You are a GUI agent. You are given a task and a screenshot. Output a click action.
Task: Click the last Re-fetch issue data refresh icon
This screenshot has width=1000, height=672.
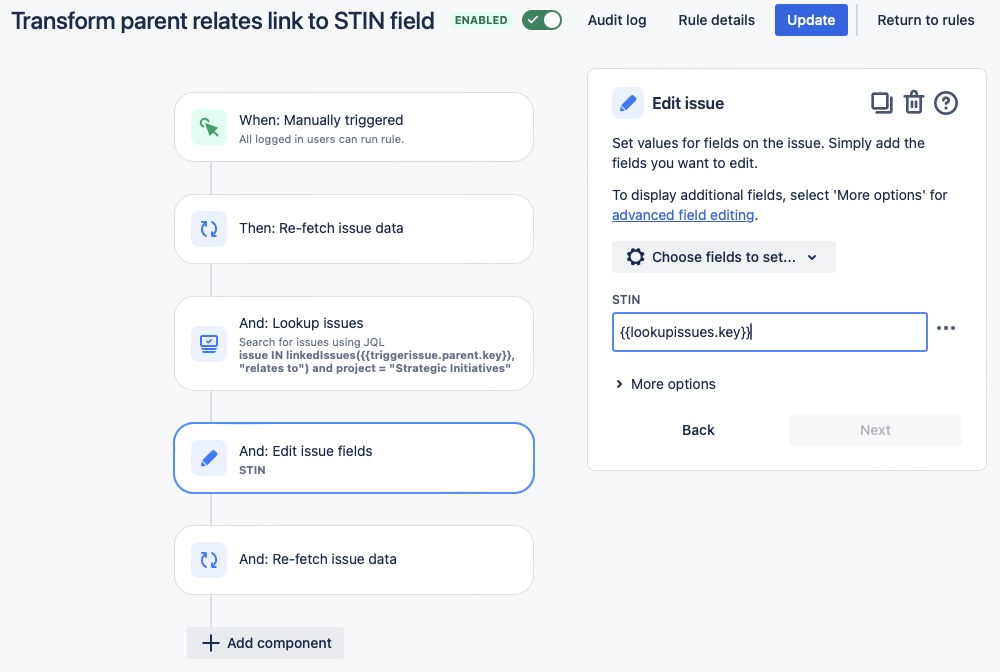pyautogui.click(x=209, y=560)
